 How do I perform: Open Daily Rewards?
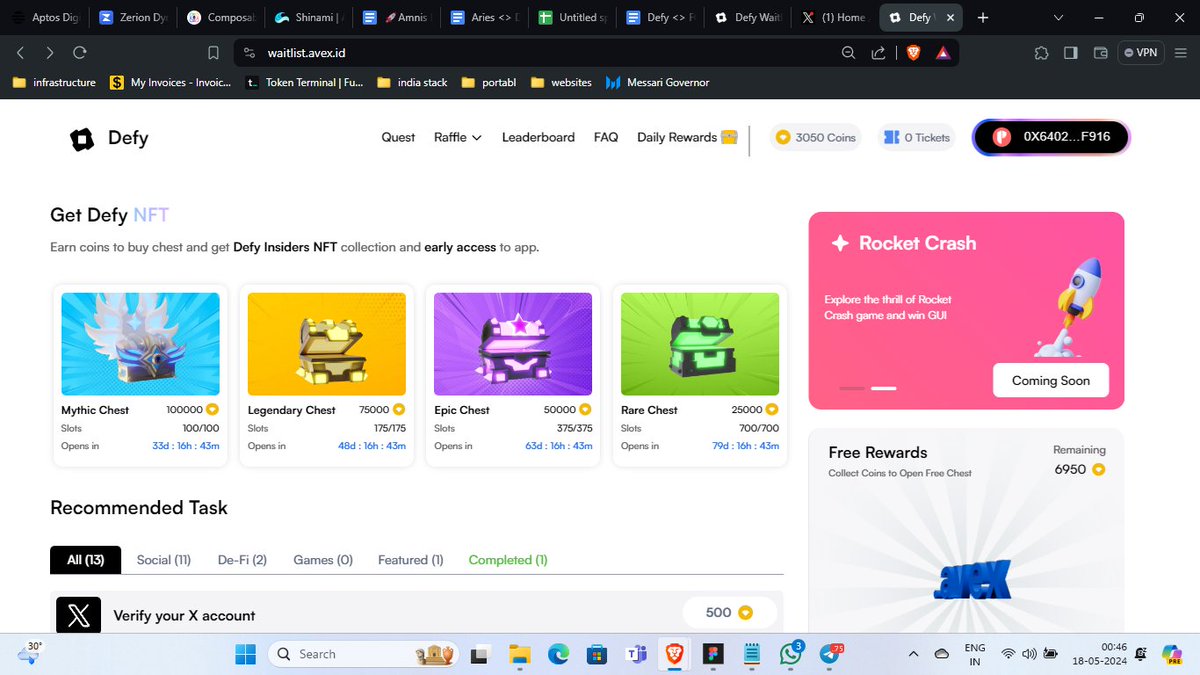[687, 138]
